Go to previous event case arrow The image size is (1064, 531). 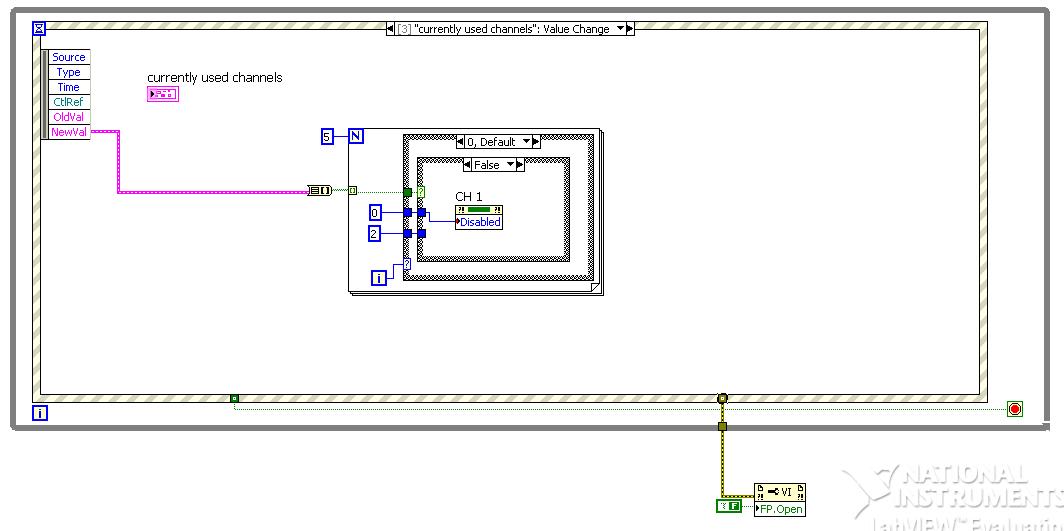[x=390, y=29]
